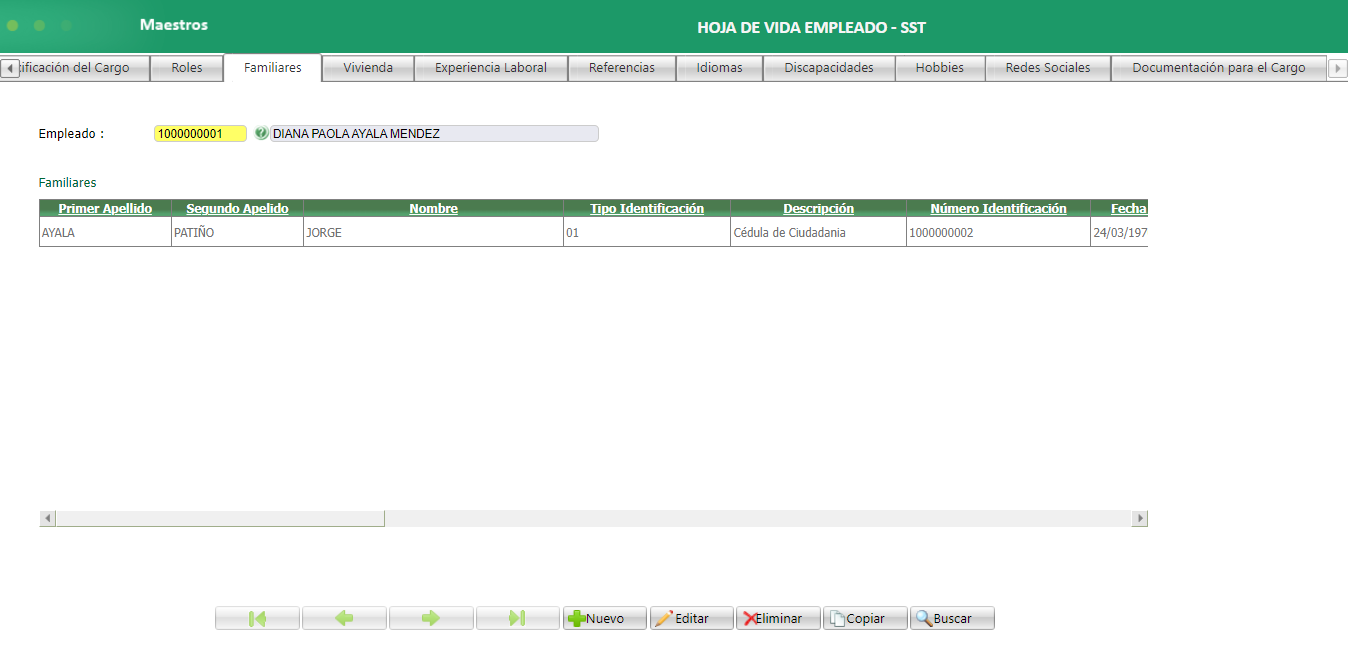1348x650 pixels.
Task: Go to the previous record arrow
Action: (x=344, y=617)
